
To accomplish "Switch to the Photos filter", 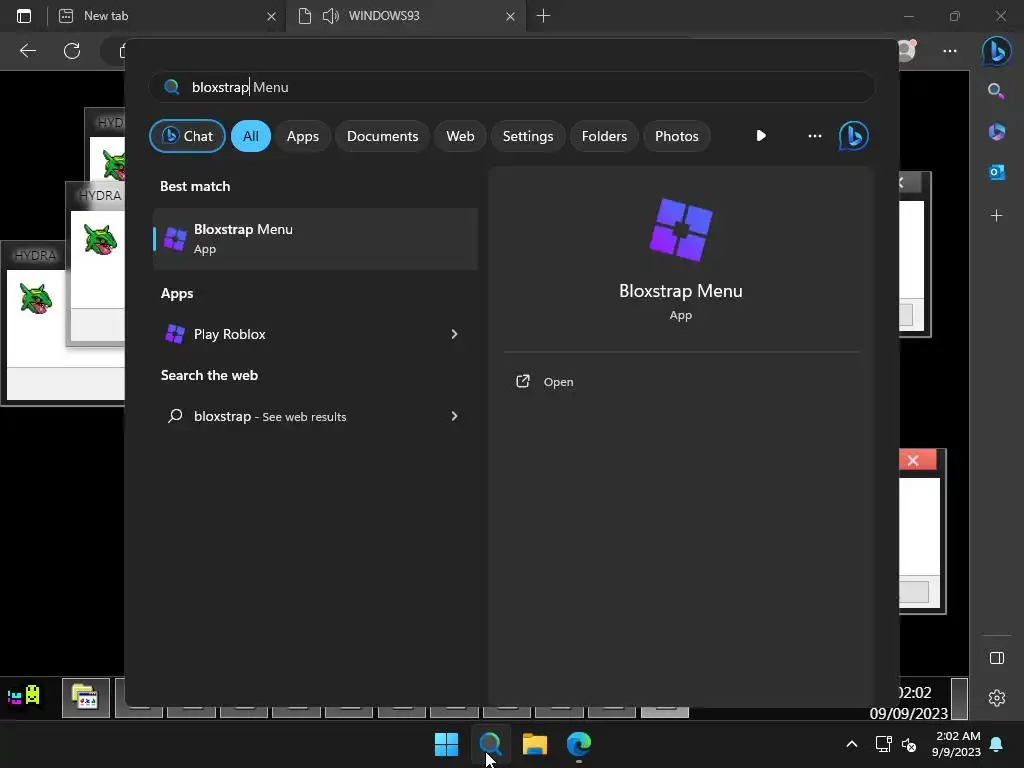I will [x=677, y=136].
